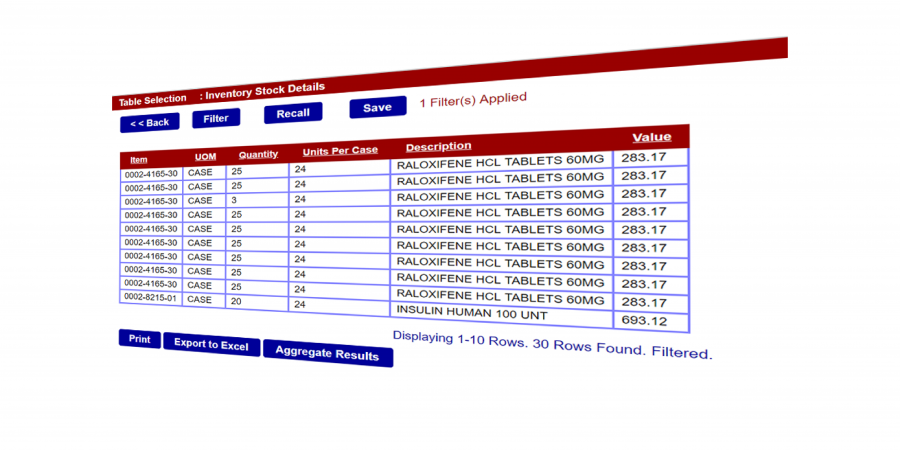
Task: Click Export to Excel
Action: 211,344
